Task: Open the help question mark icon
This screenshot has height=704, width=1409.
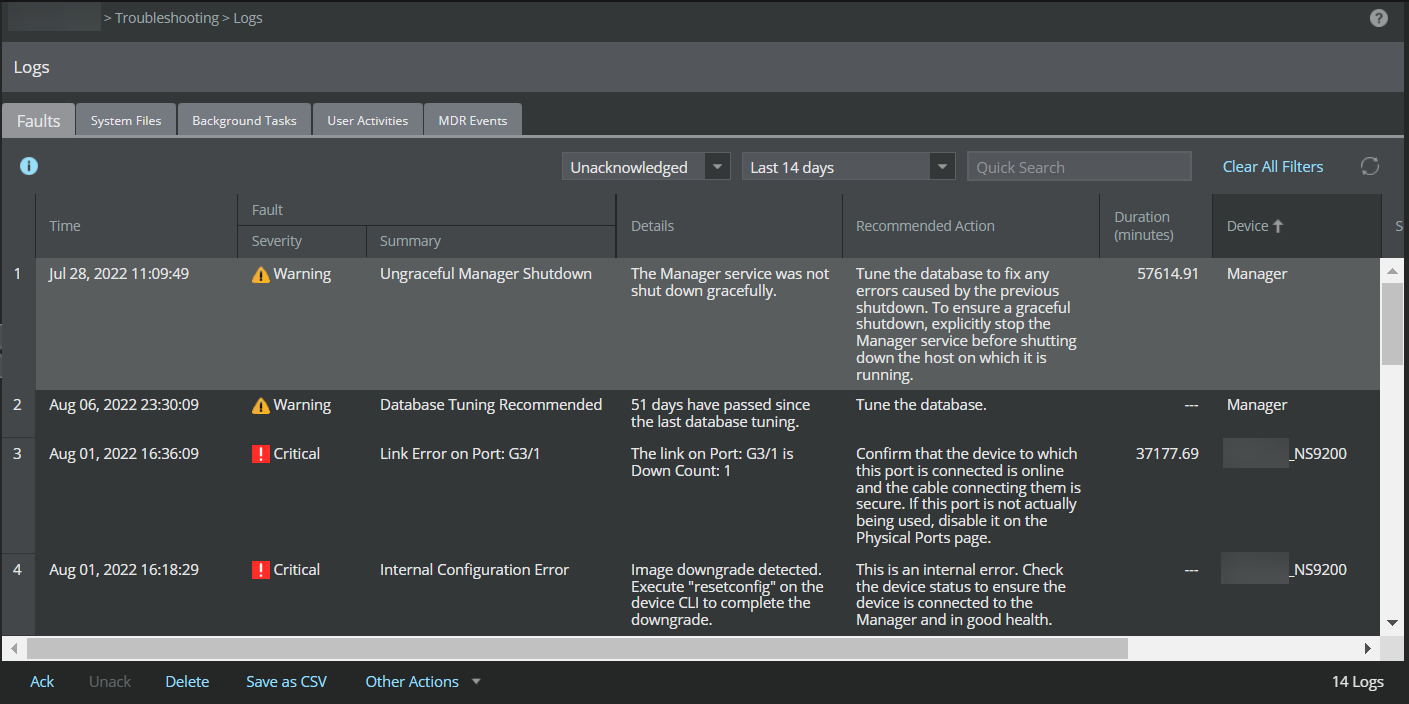Action: tap(1379, 18)
